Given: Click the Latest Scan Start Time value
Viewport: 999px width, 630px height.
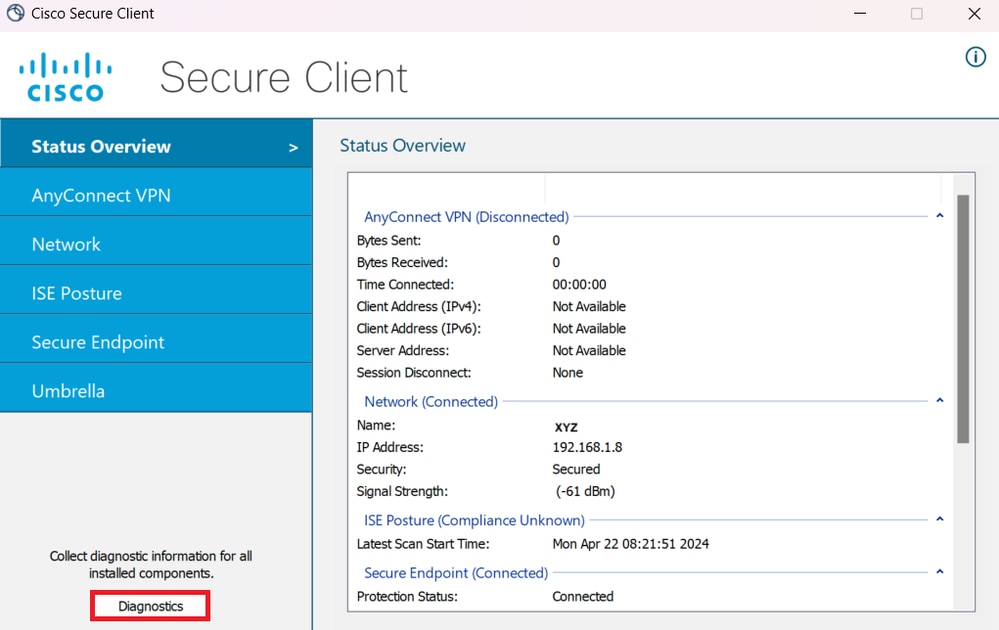Looking at the screenshot, I should coord(630,544).
